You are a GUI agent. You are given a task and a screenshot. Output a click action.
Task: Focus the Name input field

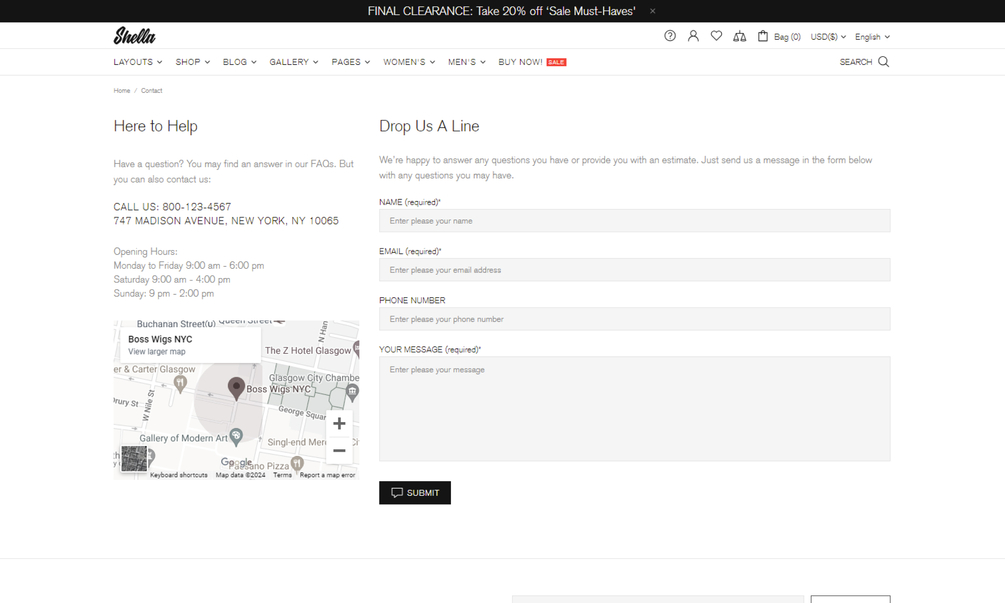pos(635,220)
